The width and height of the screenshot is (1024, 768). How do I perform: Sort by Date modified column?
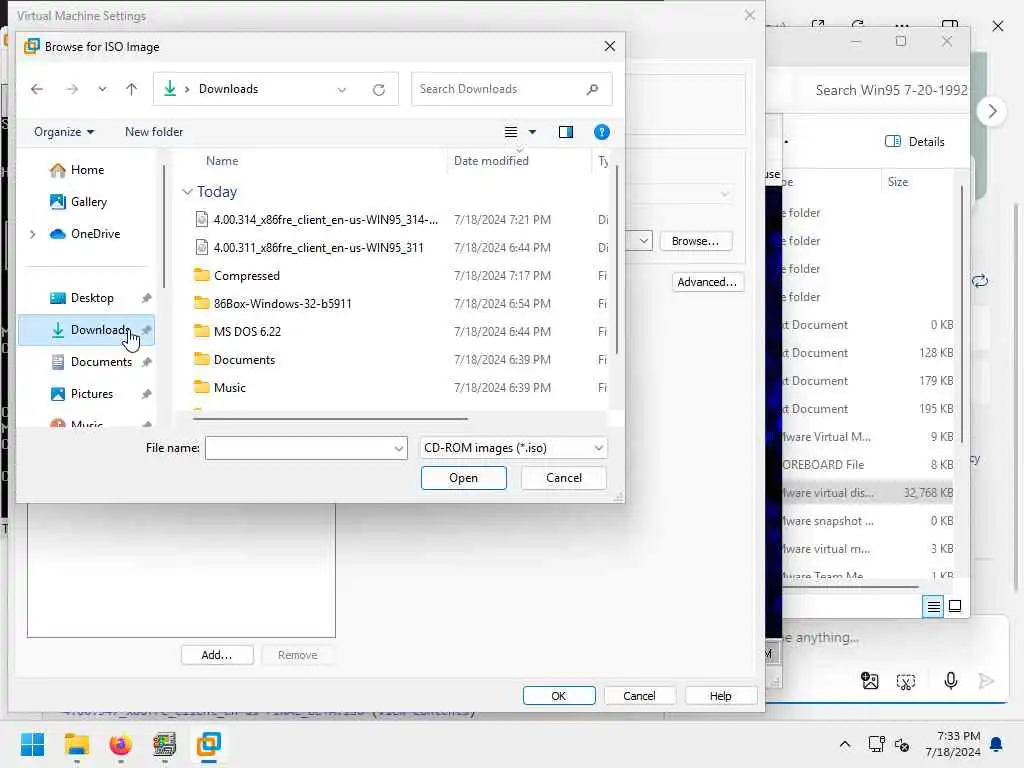(x=491, y=161)
